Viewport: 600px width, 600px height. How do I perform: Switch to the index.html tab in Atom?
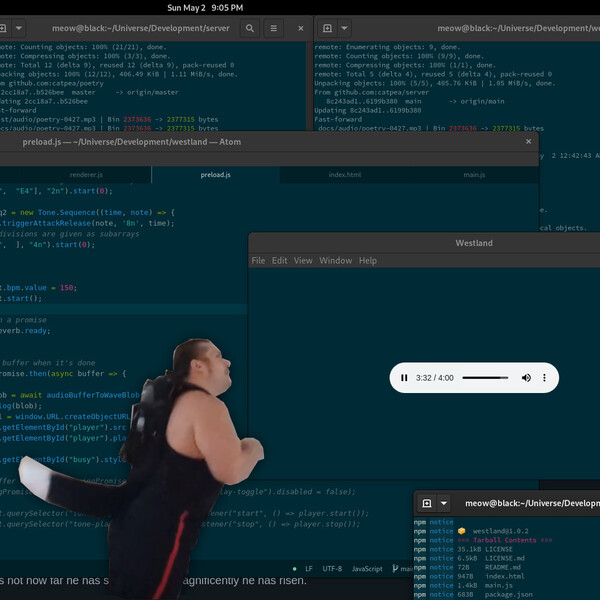click(345, 175)
